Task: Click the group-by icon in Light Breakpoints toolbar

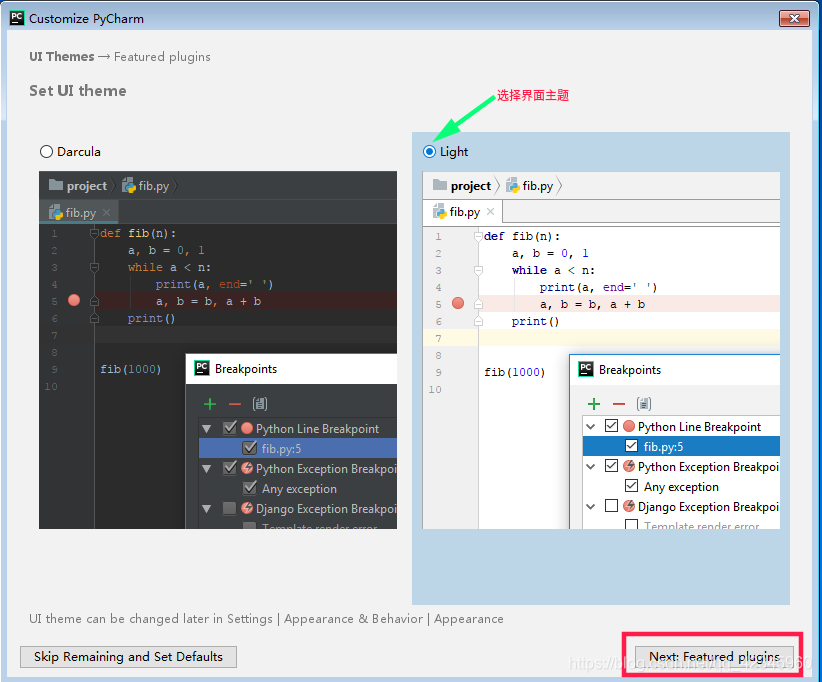Action: click(644, 404)
